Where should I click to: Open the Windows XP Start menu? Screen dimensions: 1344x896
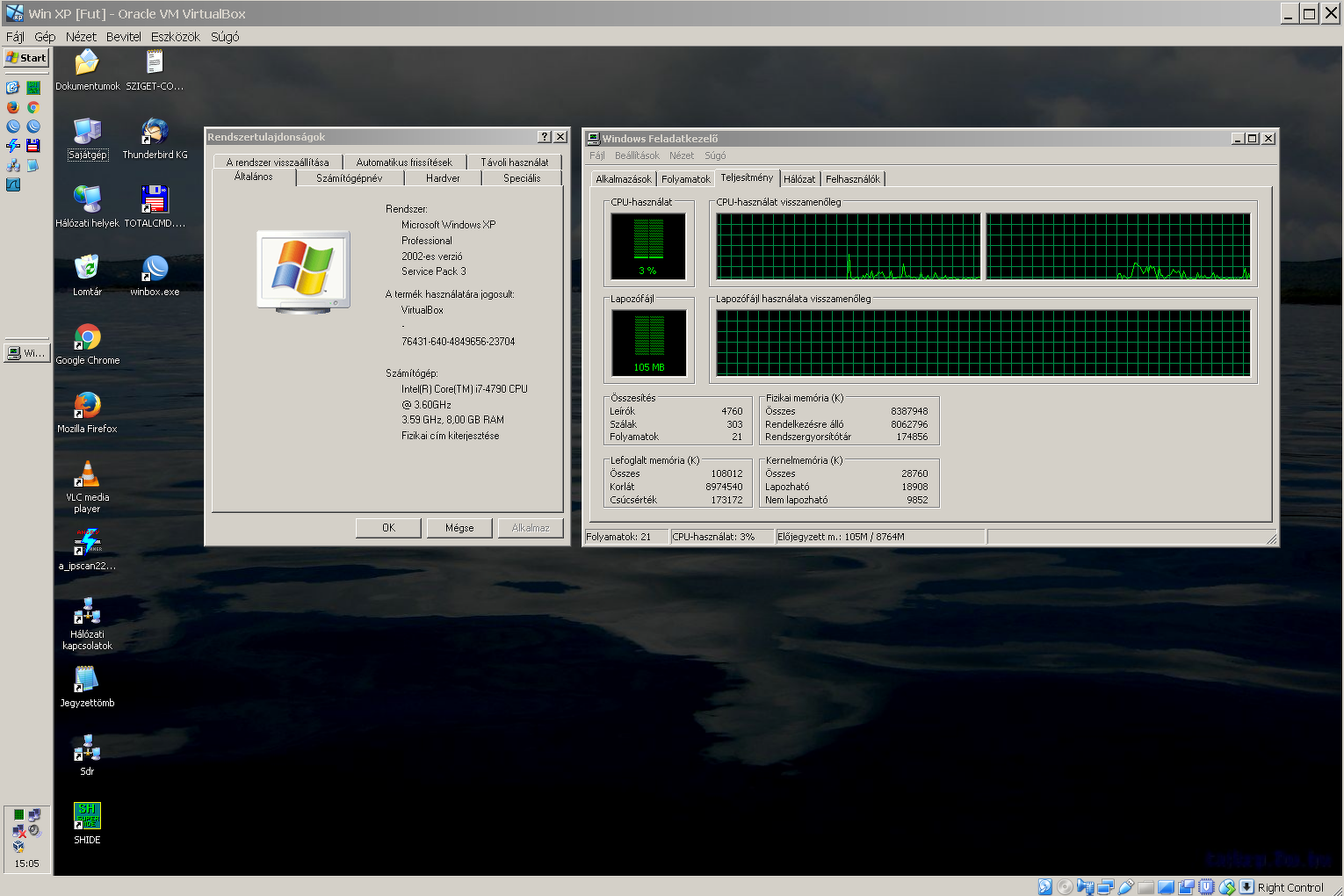coord(25,58)
